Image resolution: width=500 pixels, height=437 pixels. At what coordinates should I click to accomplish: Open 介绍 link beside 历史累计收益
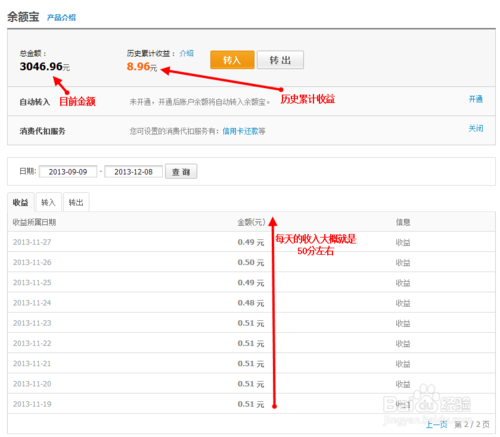[x=186, y=53]
